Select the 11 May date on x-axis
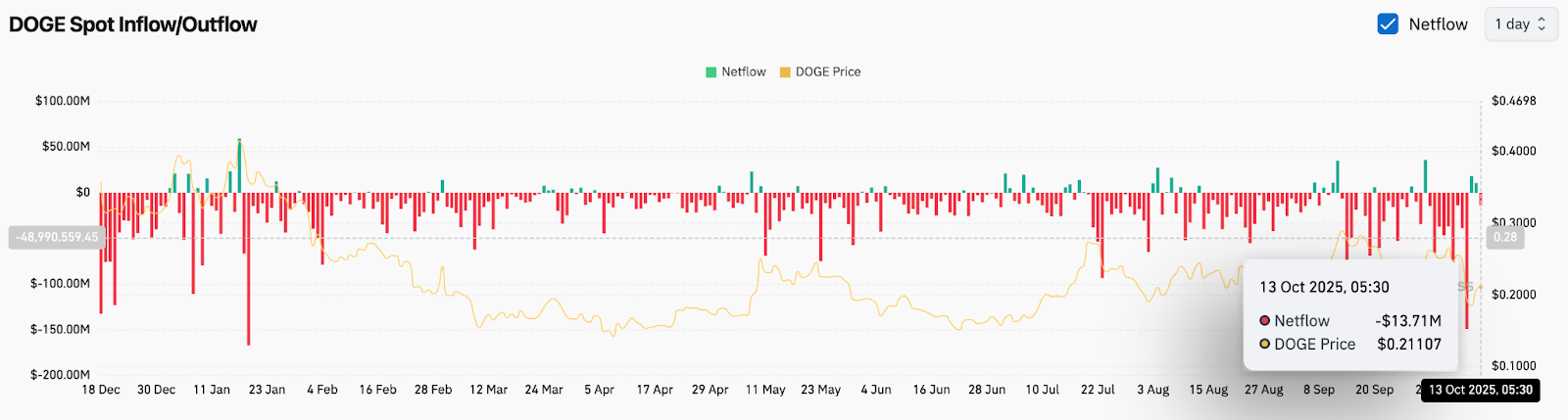1568x420 pixels. 765,390
